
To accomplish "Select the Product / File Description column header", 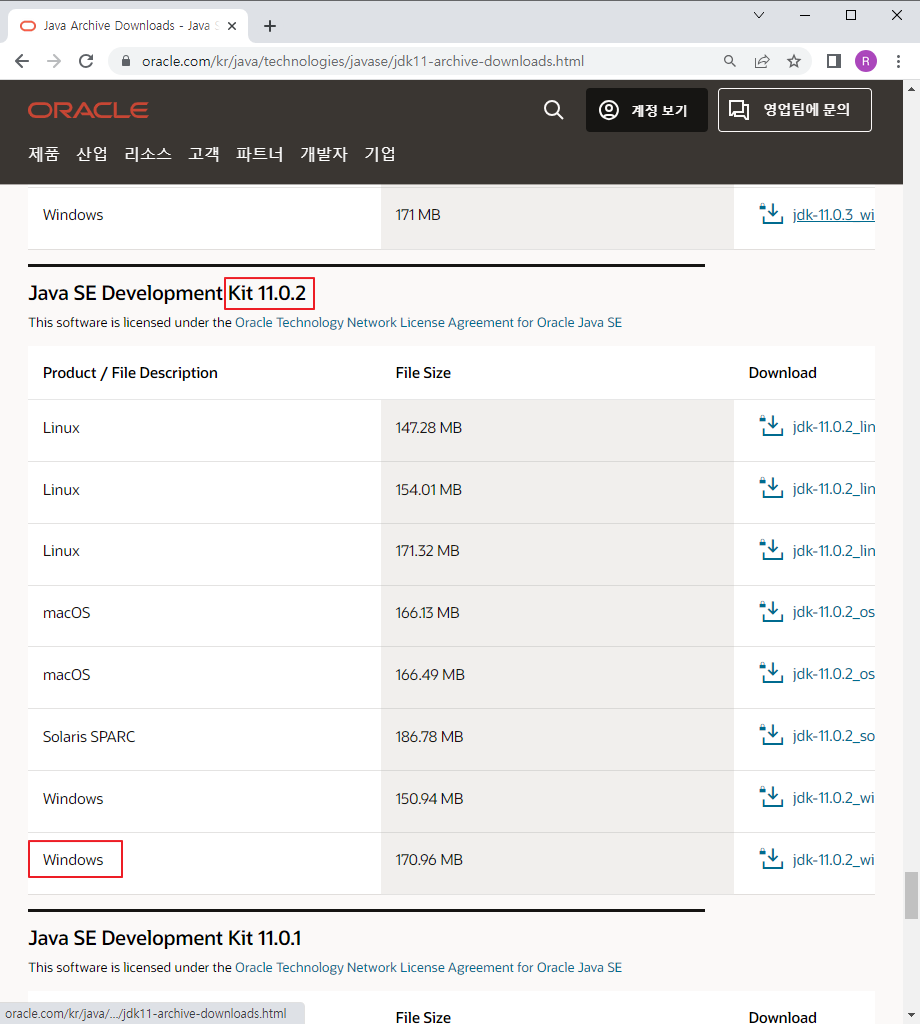I will click(130, 373).
